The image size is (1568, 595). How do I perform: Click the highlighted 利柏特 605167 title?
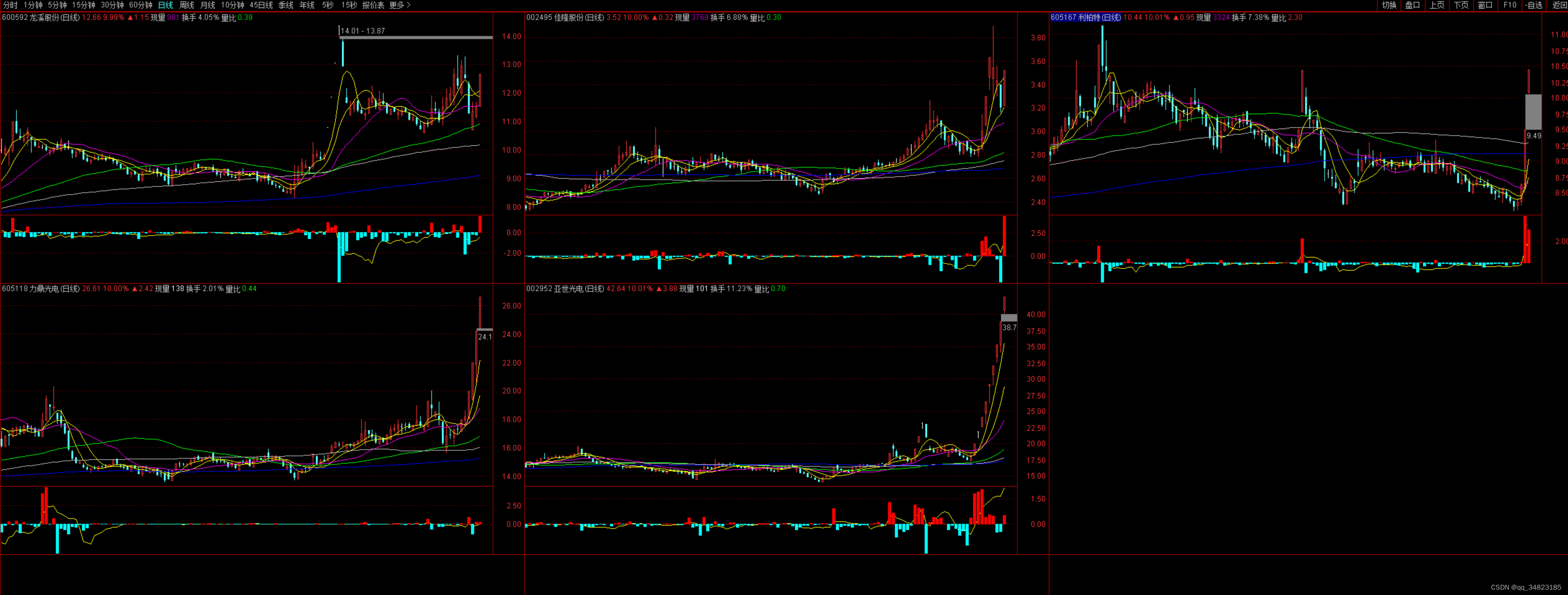1085,18
